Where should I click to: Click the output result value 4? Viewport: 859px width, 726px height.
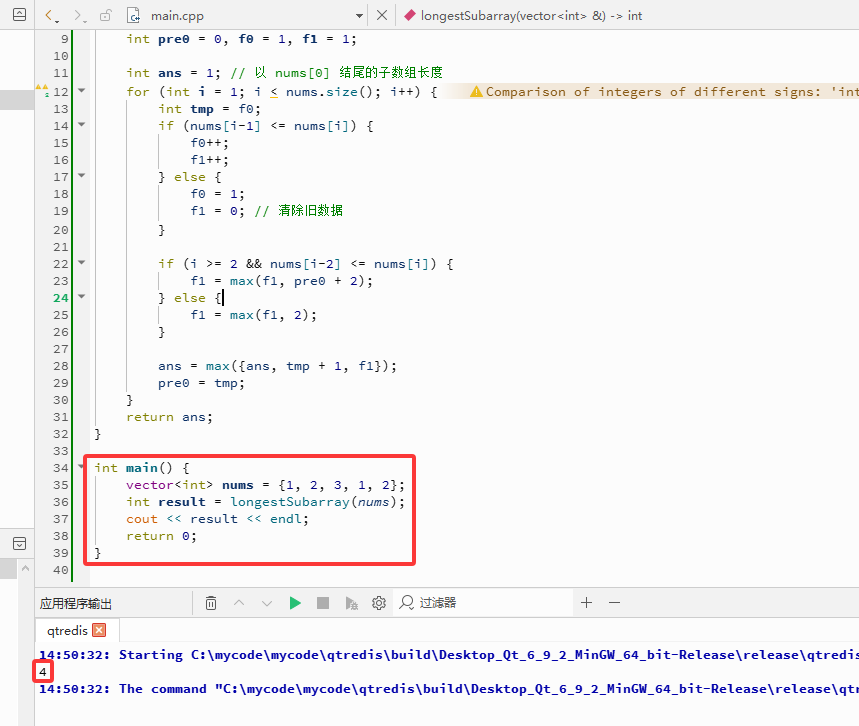[43, 672]
